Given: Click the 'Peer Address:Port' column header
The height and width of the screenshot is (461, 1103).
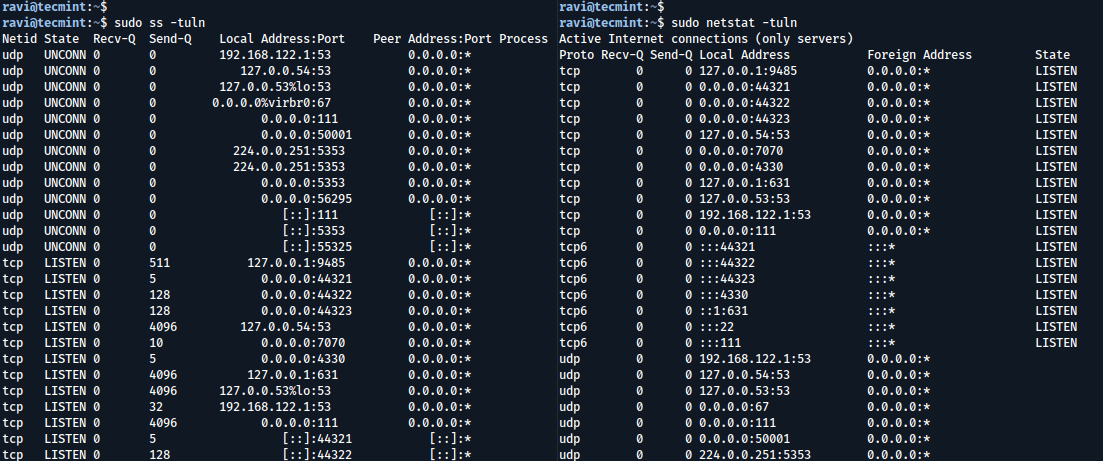Looking at the screenshot, I should click(430, 39).
